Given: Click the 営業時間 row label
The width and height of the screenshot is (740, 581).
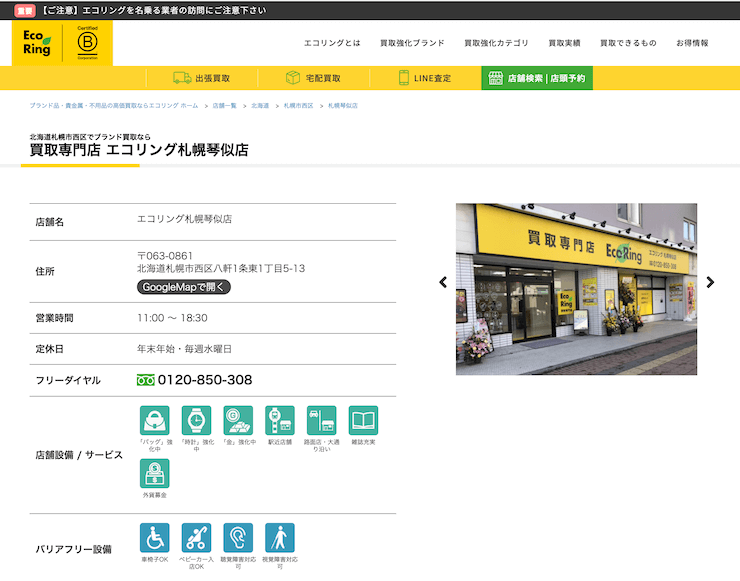Looking at the screenshot, I should (x=54, y=318).
